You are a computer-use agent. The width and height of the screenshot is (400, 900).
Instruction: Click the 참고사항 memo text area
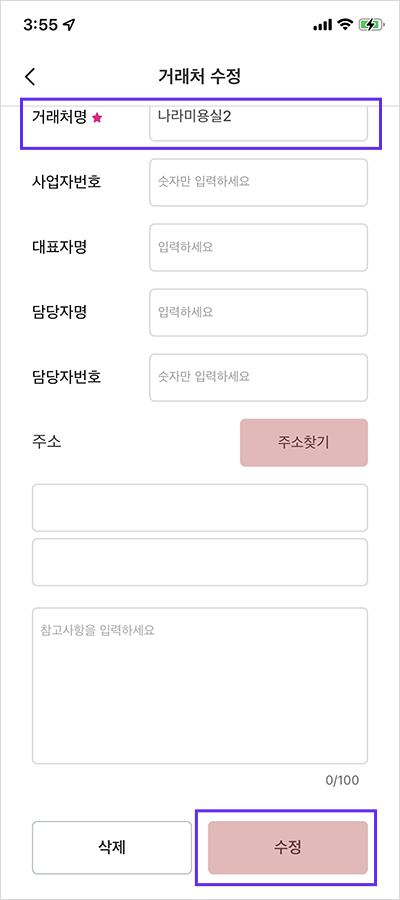click(x=200, y=686)
